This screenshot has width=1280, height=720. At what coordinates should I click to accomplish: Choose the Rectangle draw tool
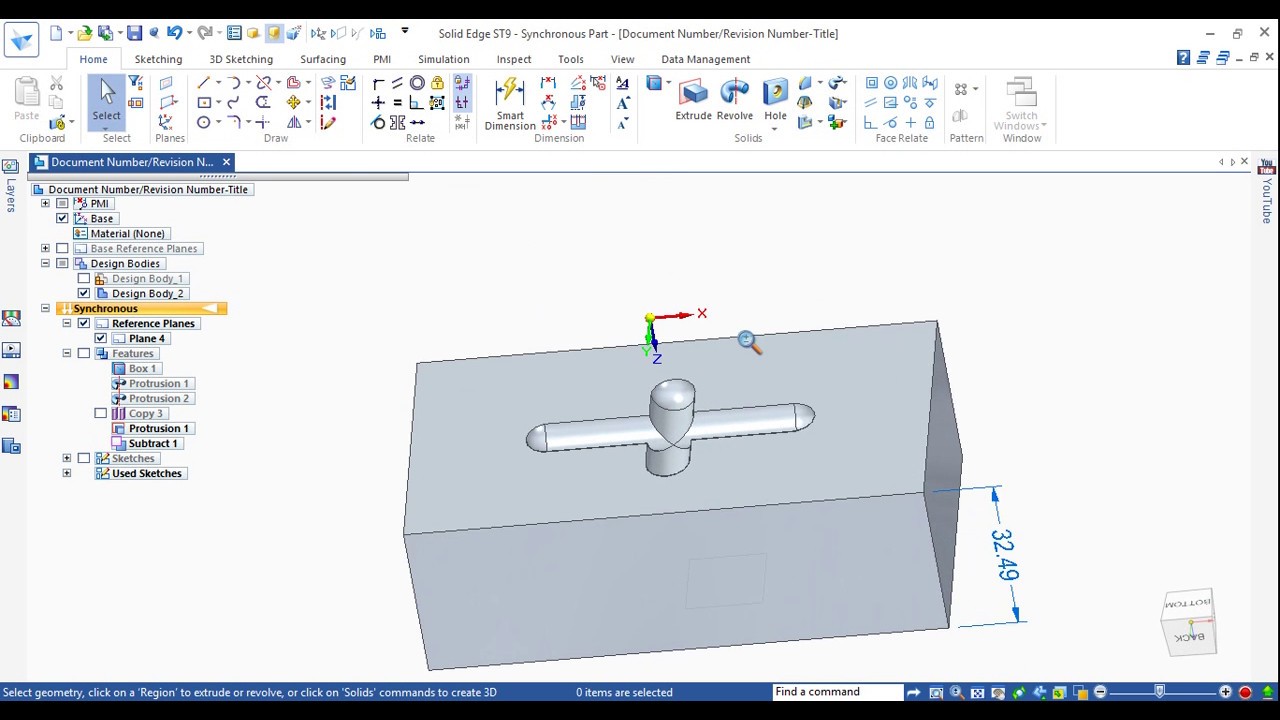point(204,102)
